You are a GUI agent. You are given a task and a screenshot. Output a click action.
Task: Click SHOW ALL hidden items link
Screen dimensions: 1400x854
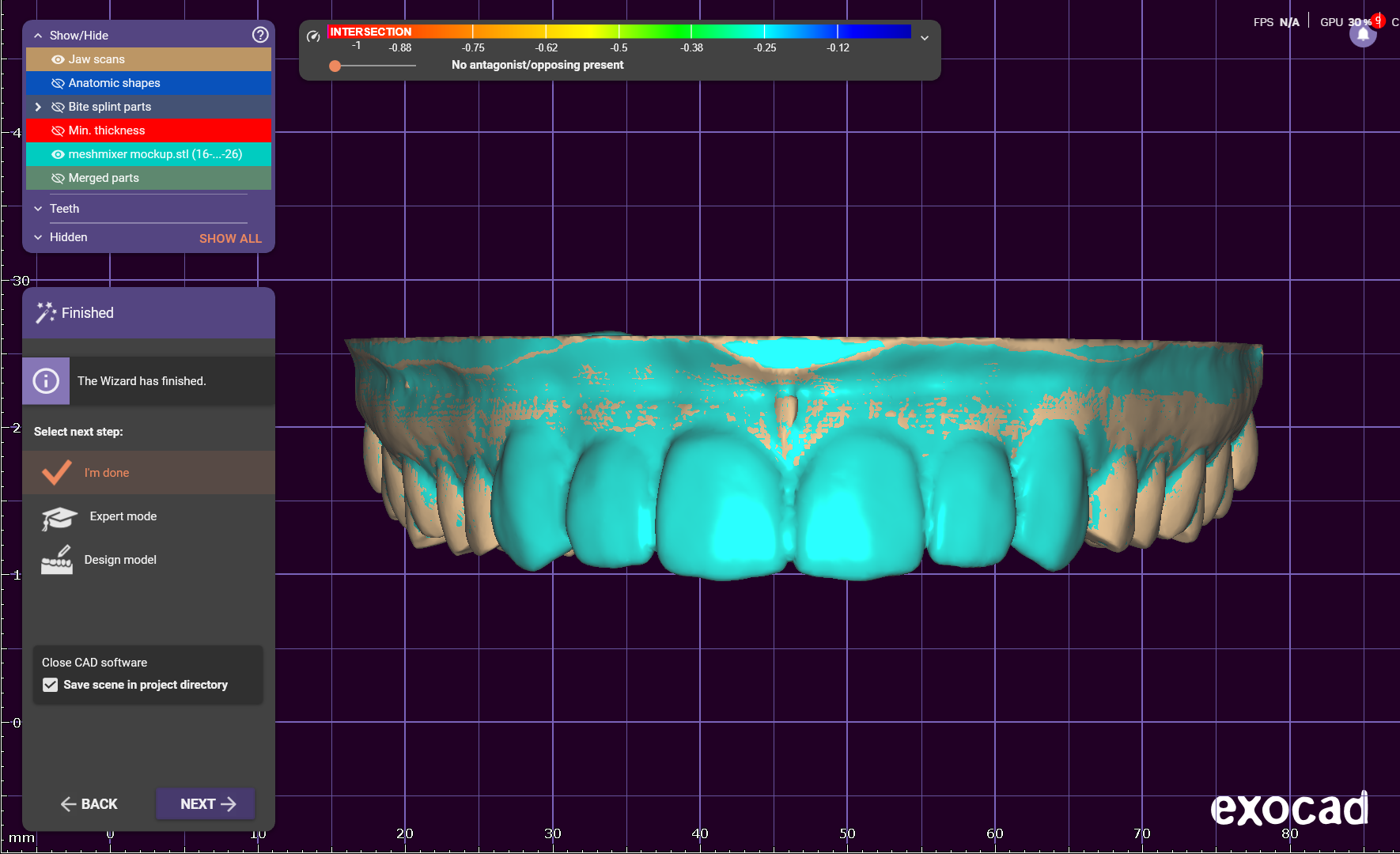coord(230,238)
